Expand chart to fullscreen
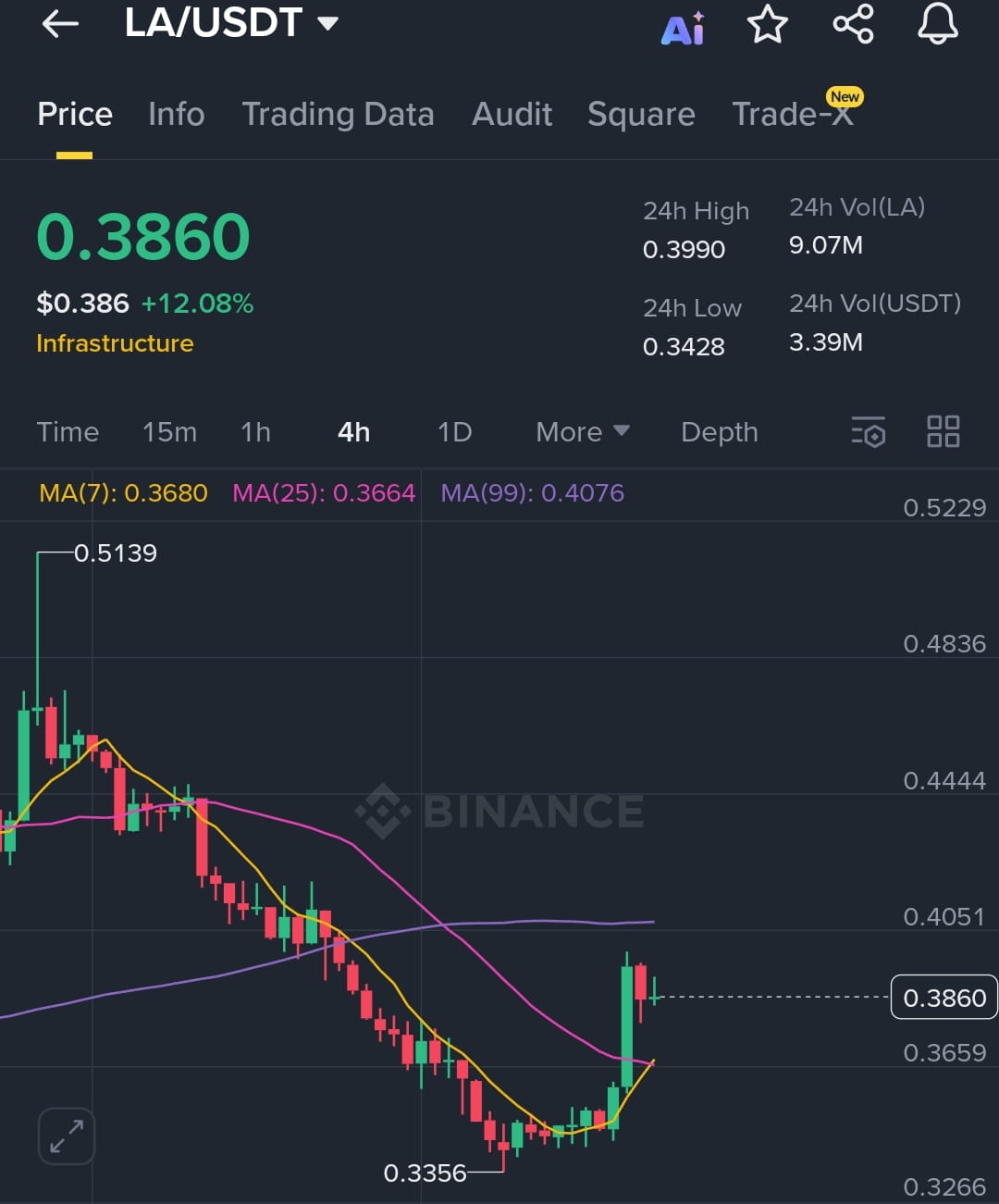Image resolution: width=999 pixels, height=1204 pixels. (x=67, y=1136)
